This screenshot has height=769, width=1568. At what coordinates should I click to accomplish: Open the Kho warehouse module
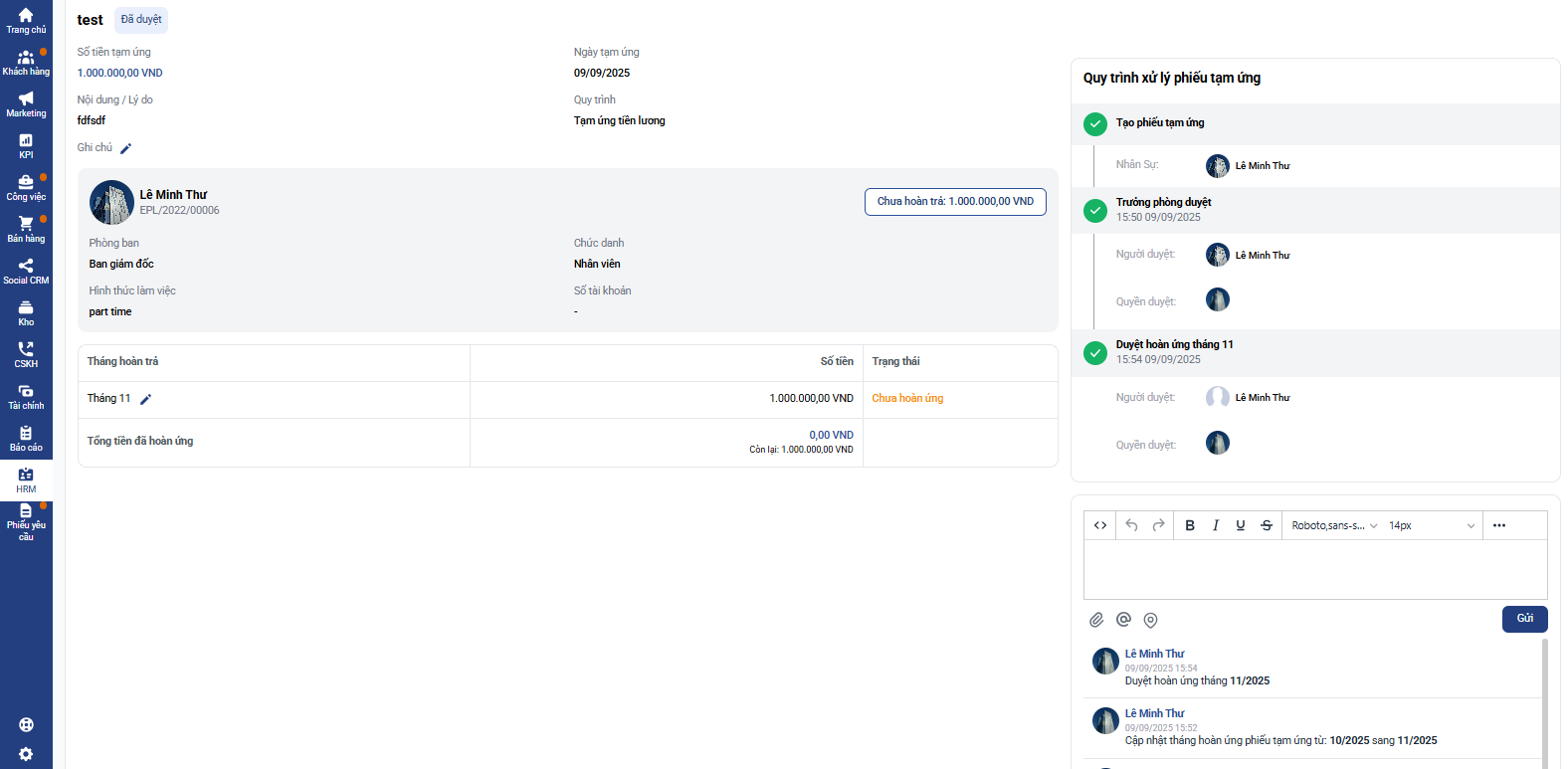tap(26, 312)
